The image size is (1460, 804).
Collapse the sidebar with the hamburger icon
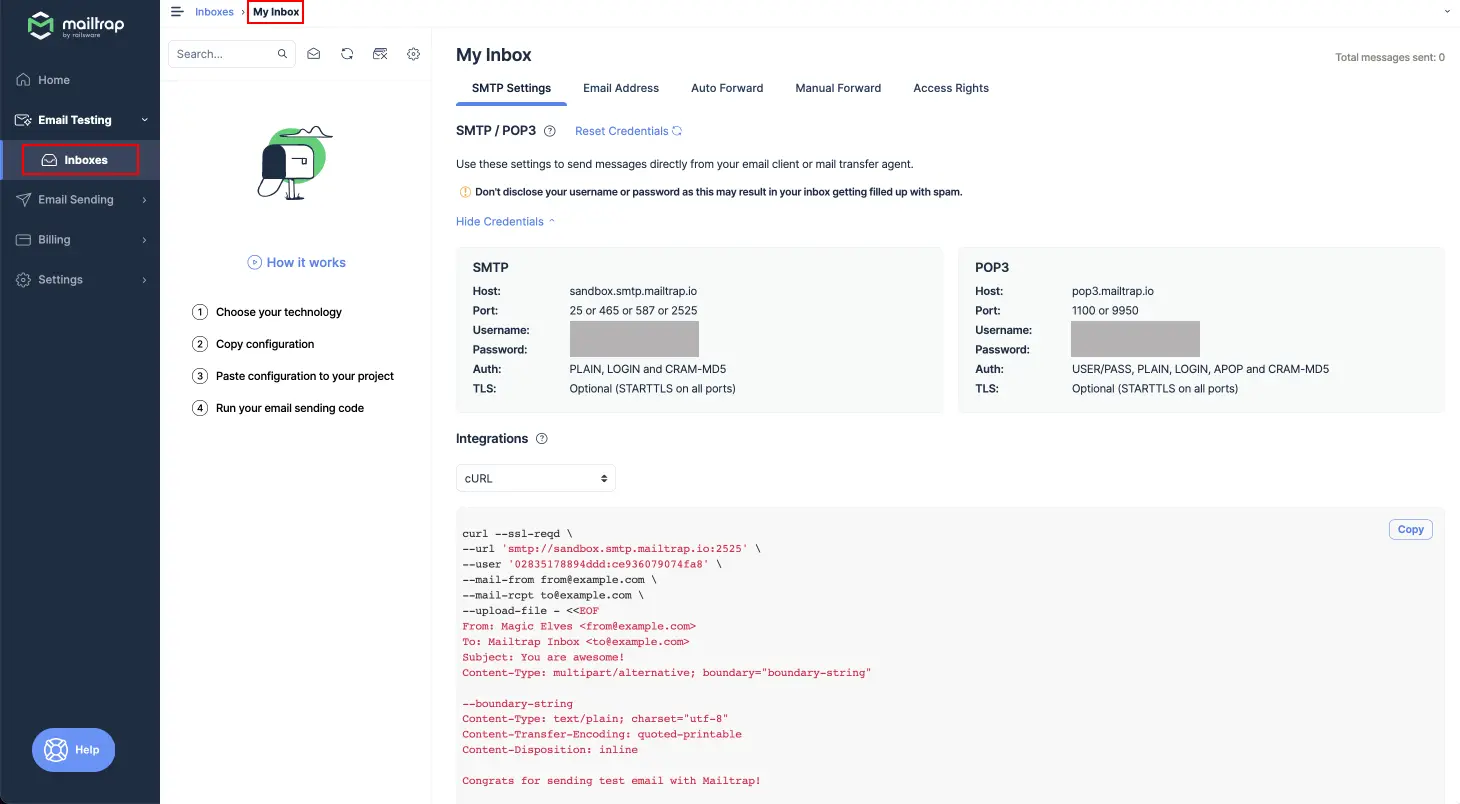coord(177,12)
